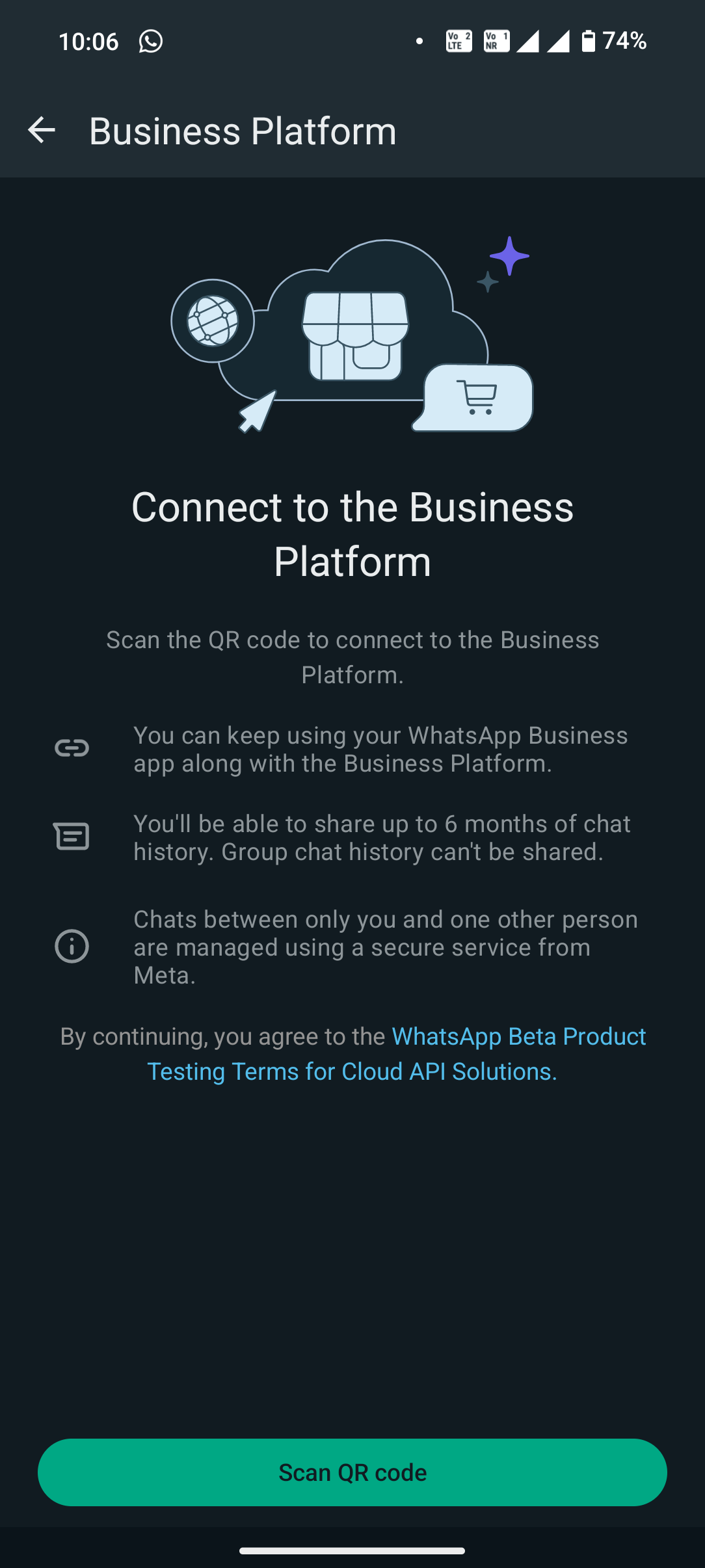705x1568 pixels.
Task: Tap the 10:06 clock in status bar
Action: (88, 42)
